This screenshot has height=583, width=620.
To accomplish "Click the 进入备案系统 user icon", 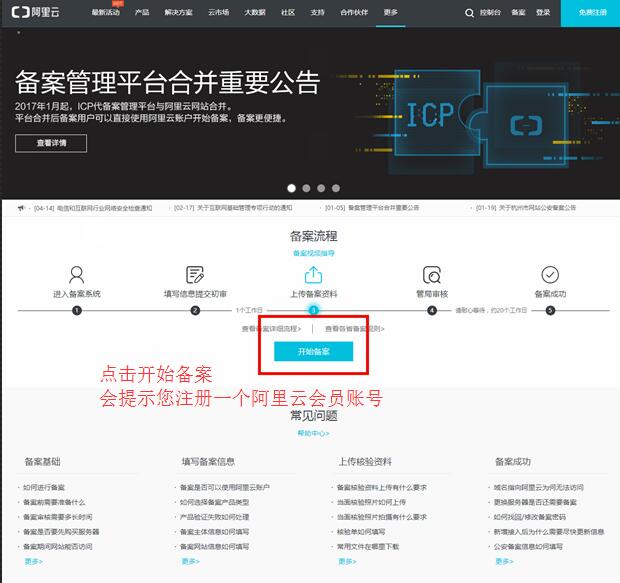I will click(x=76, y=274).
